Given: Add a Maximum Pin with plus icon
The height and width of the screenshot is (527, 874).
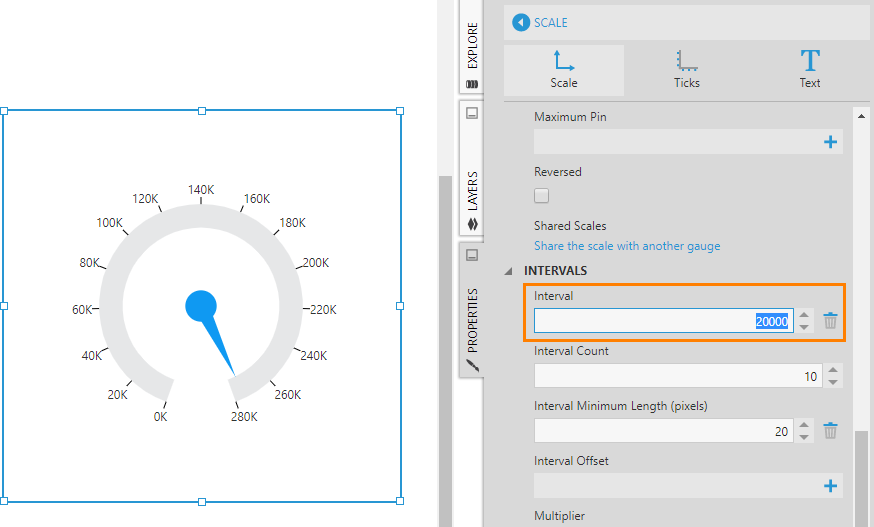Looking at the screenshot, I should click(x=829, y=142).
